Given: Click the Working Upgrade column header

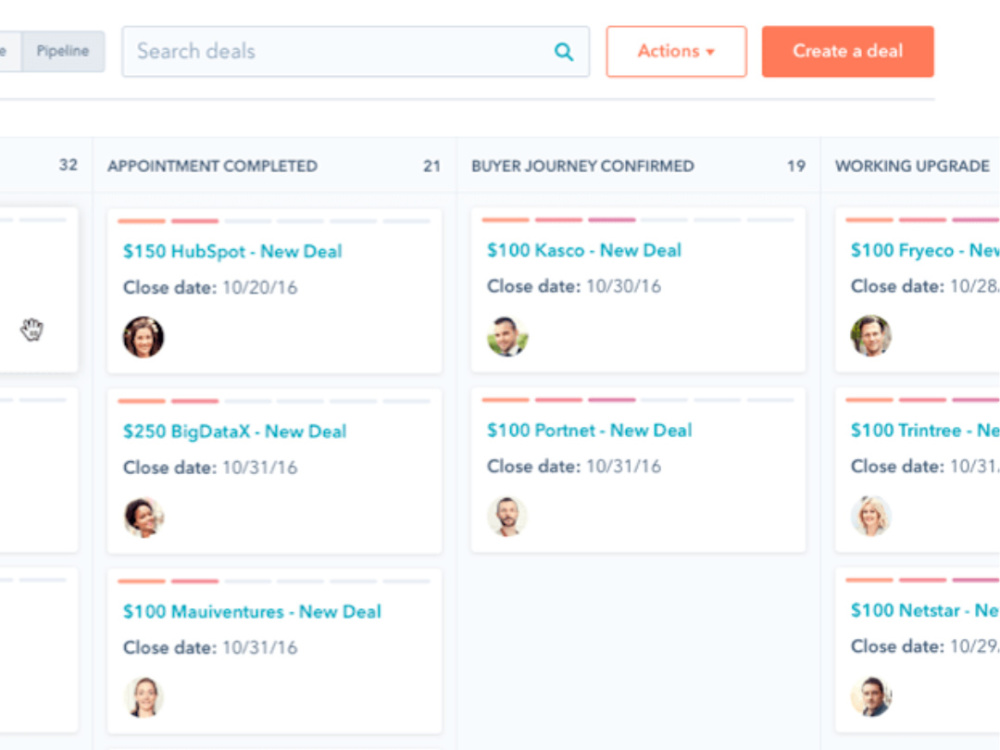Looking at the screenshot, I should [x=913, y=166].
